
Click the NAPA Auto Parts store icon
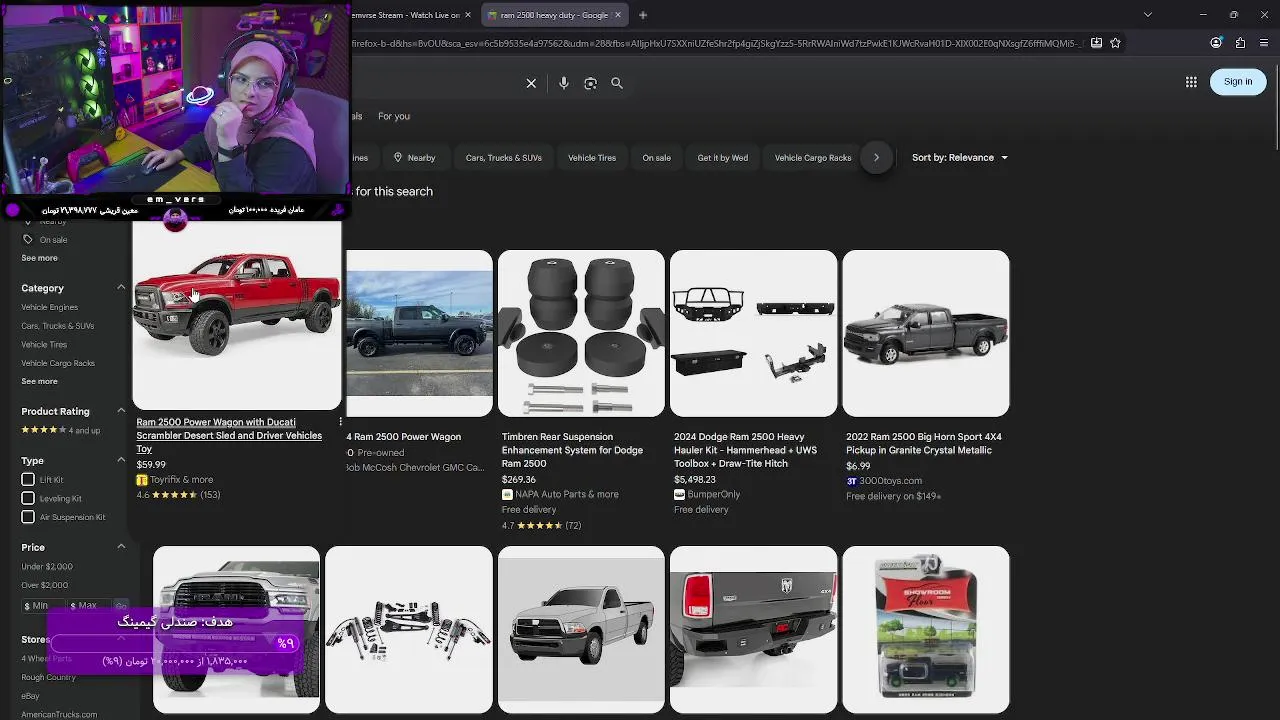click(507, 494)
